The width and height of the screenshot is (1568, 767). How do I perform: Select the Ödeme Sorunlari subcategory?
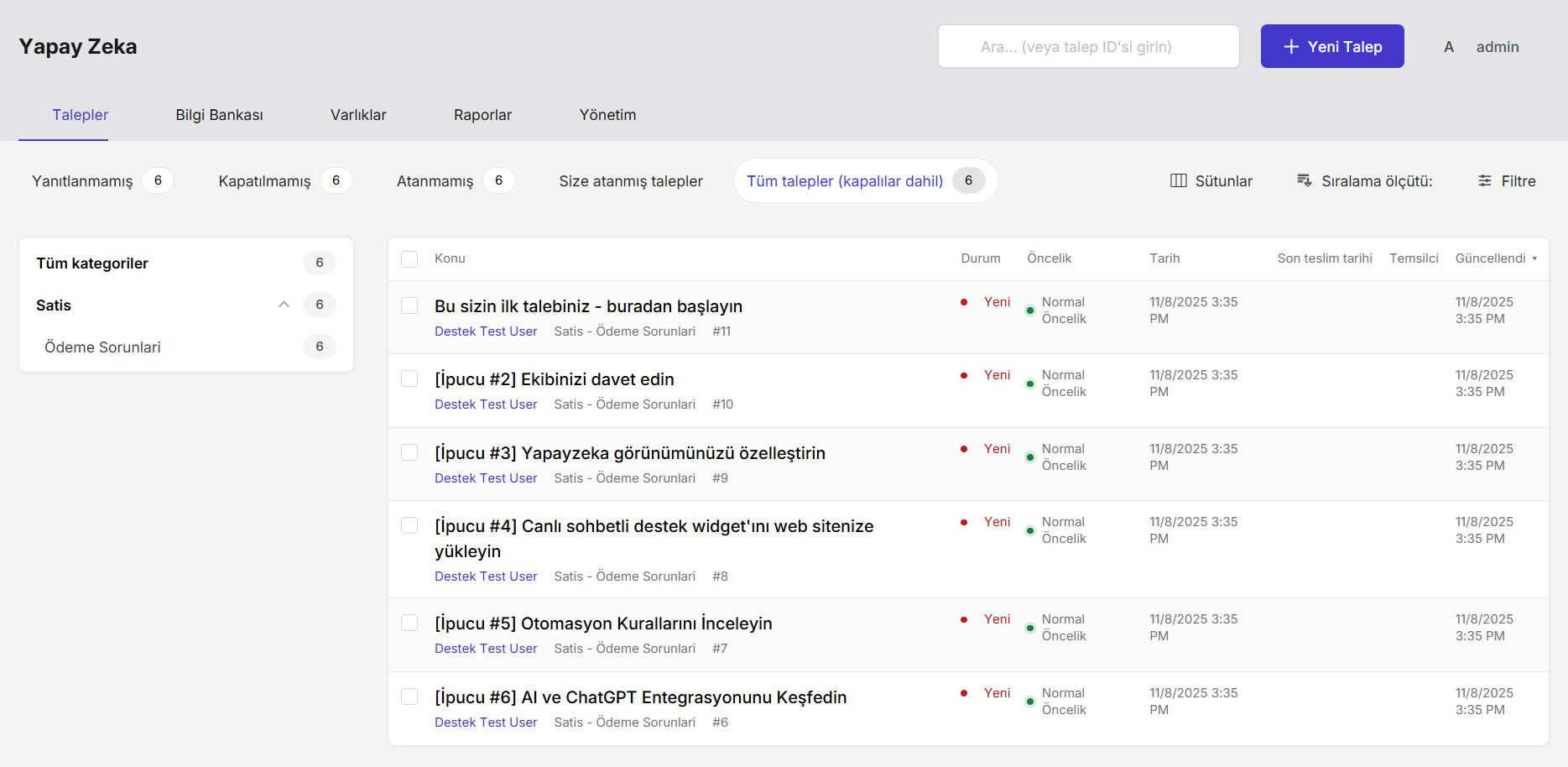coord(102,347)
